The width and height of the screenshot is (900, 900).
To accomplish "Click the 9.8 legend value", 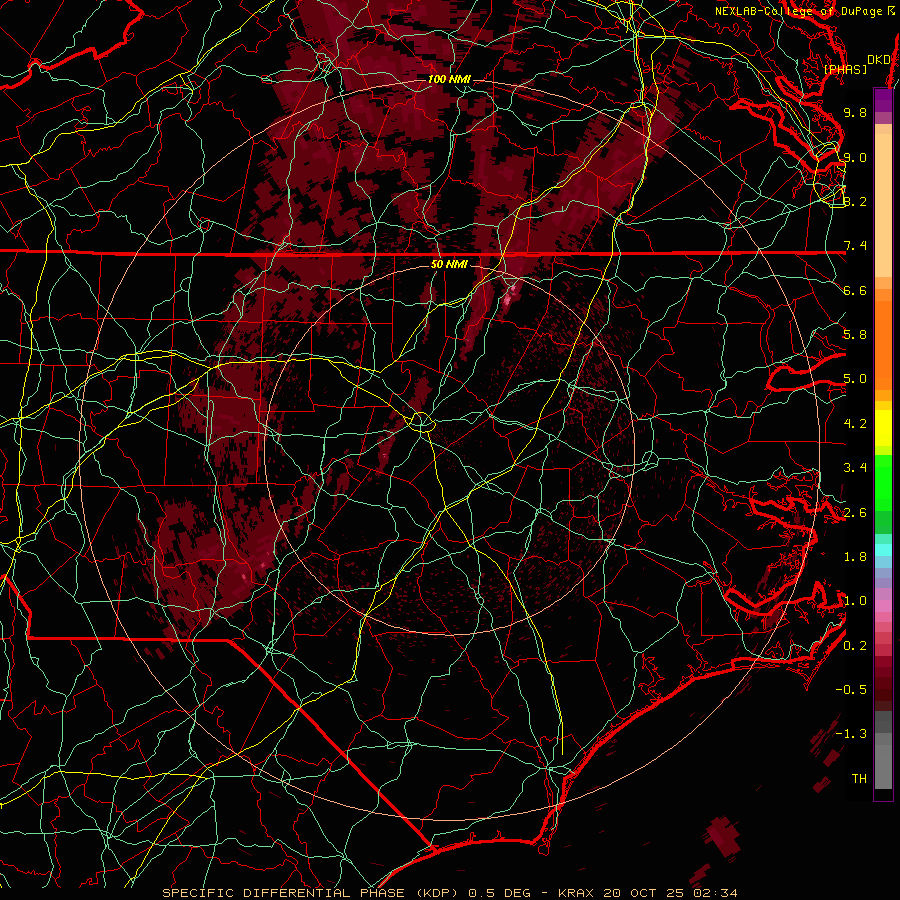I will click(855, 112).
